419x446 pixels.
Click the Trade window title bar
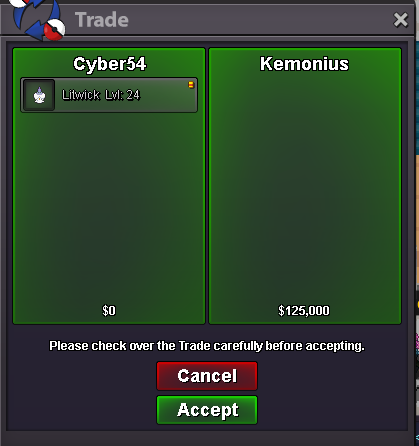coord(207,19)
